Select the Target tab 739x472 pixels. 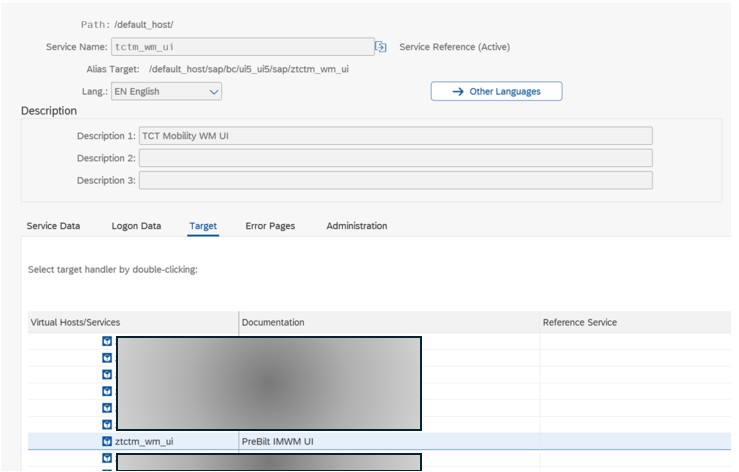203,226
